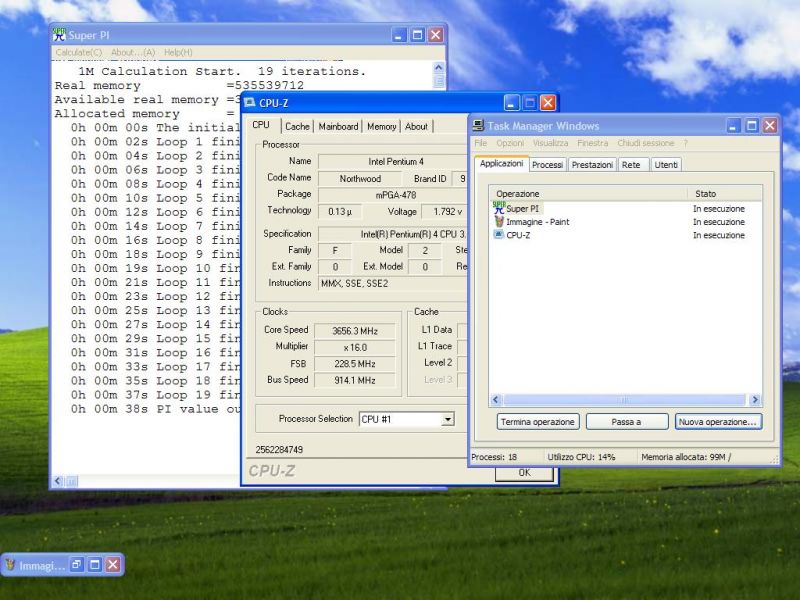
Task: Close the minimized Immagine window
Action: [x=113, y=564]
